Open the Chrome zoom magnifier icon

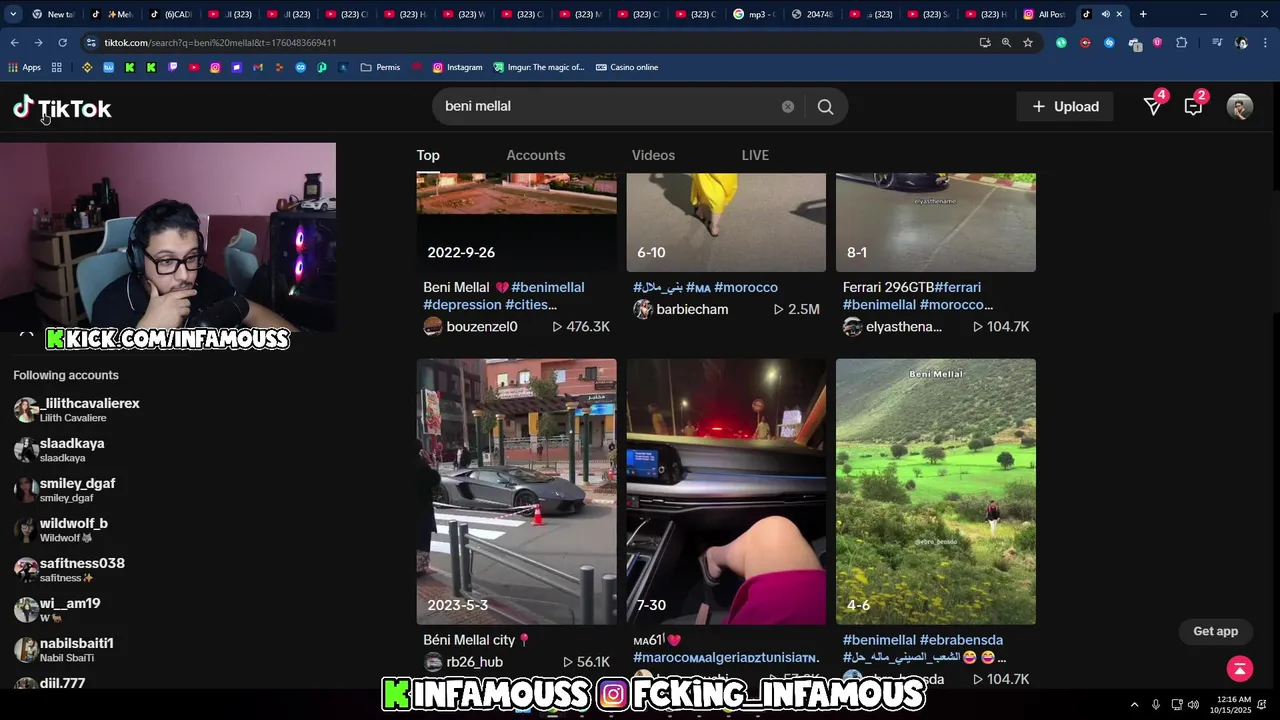tap(1006, 43)
